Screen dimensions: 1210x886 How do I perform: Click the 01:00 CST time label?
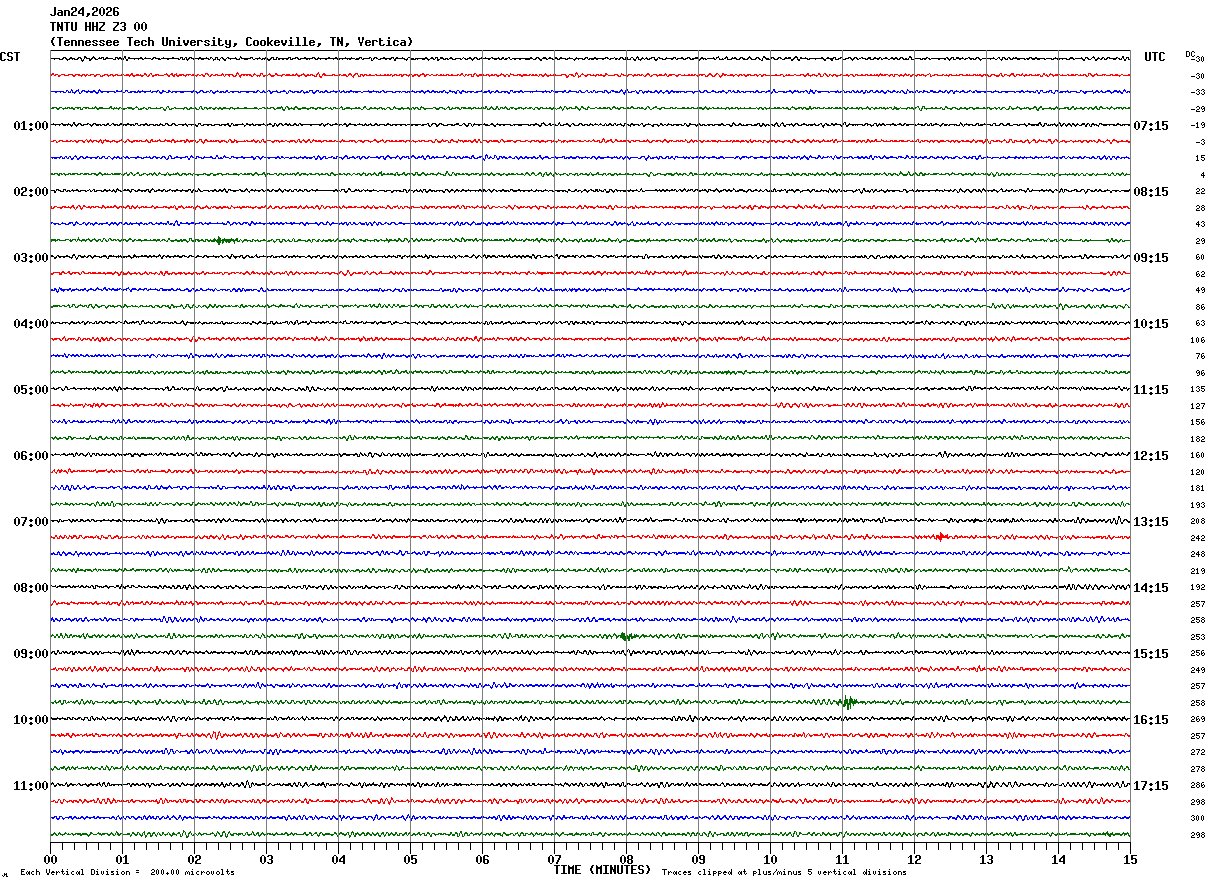click(31, 126)
